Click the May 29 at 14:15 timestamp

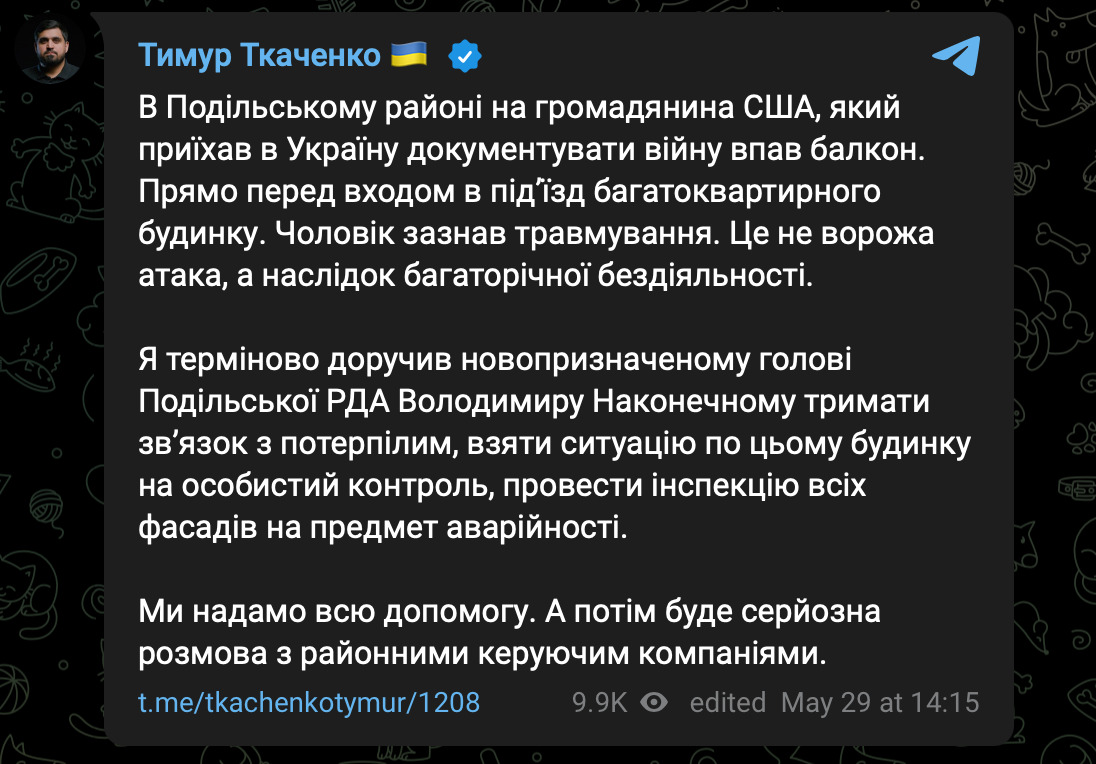coord(880,702)
